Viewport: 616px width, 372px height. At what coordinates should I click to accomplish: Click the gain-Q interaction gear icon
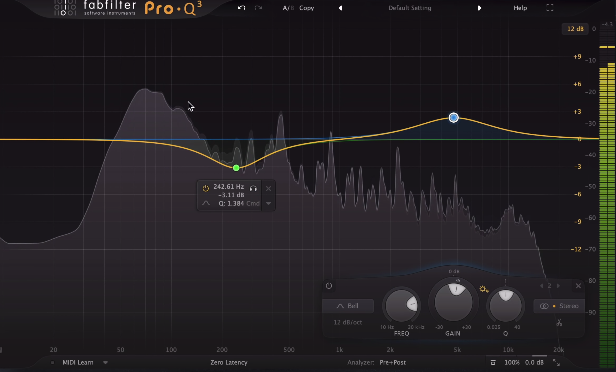point(484,290)
